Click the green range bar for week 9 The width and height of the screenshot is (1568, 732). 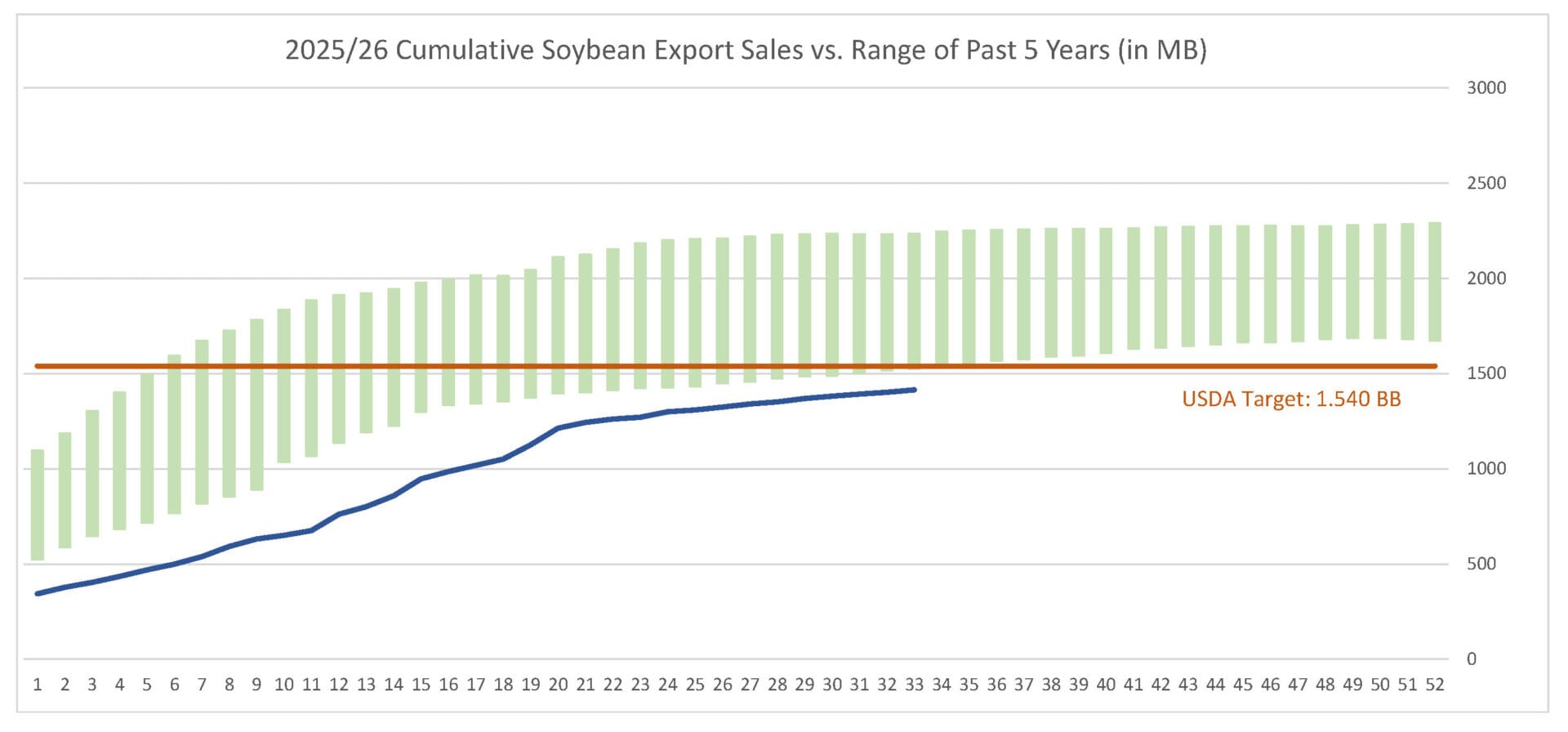(x=256, y=404)
